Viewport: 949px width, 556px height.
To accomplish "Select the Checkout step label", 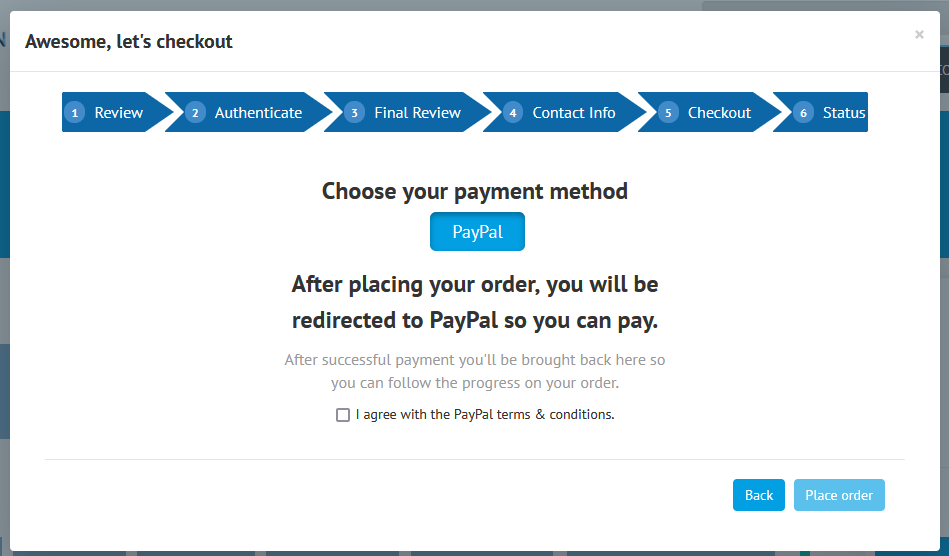I will click(719, 113).
